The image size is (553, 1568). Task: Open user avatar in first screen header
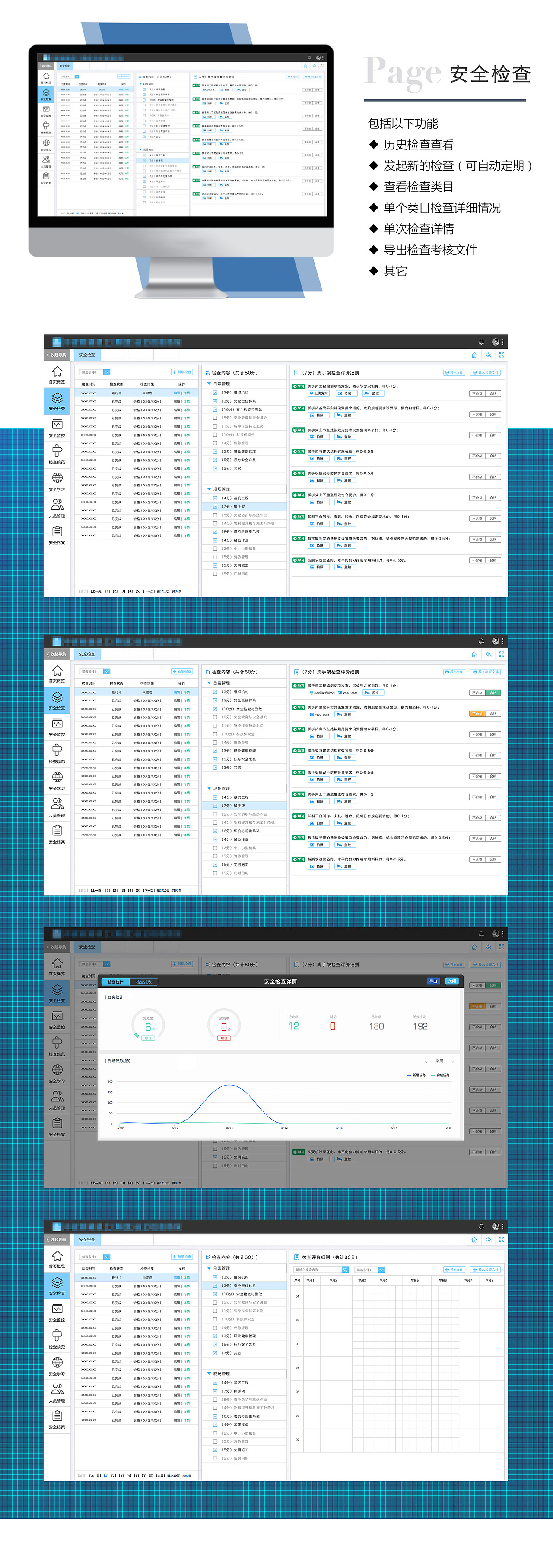495,342
